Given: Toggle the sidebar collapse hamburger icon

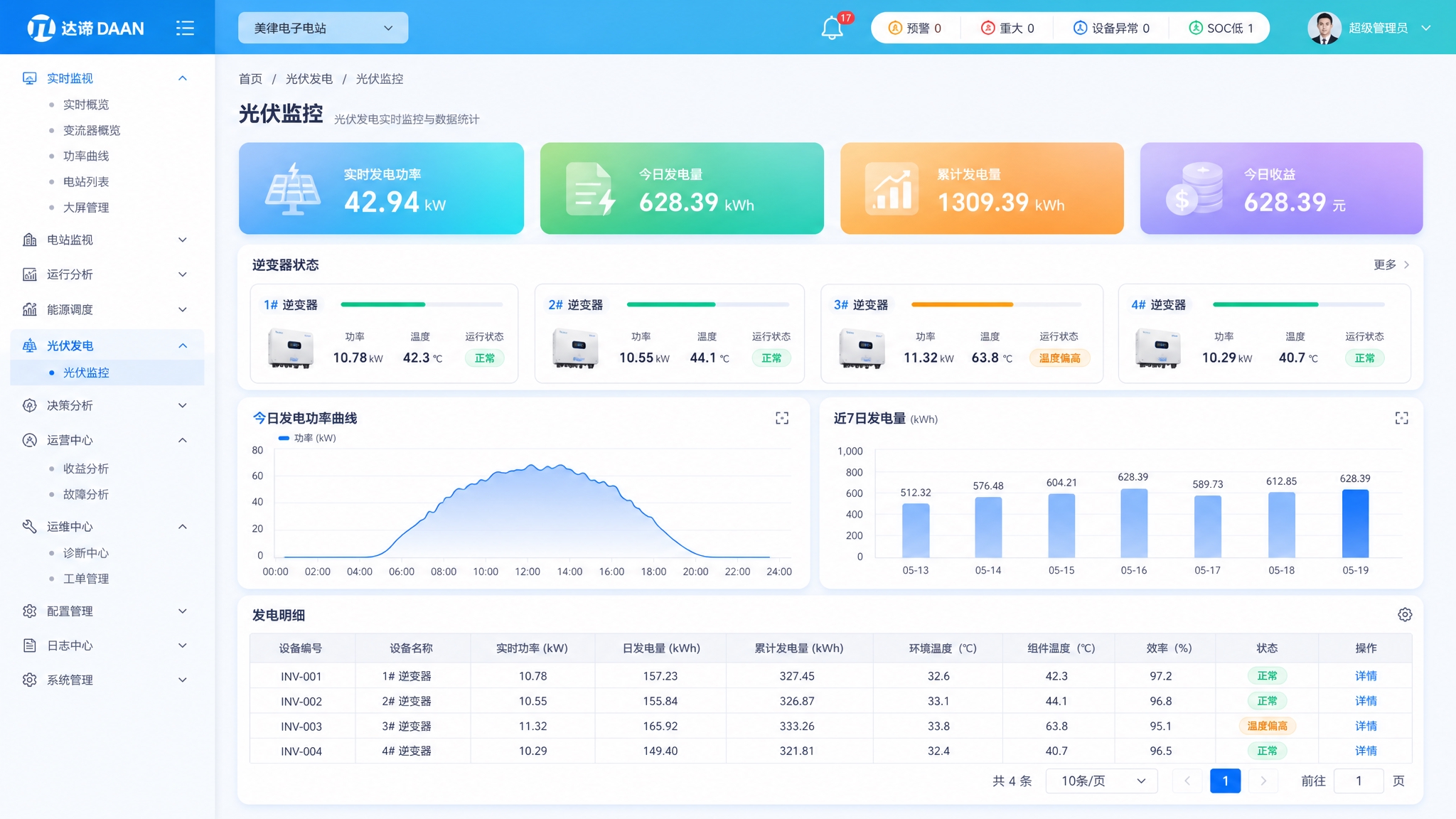Looking at the screenshot, I should point(185,28).
